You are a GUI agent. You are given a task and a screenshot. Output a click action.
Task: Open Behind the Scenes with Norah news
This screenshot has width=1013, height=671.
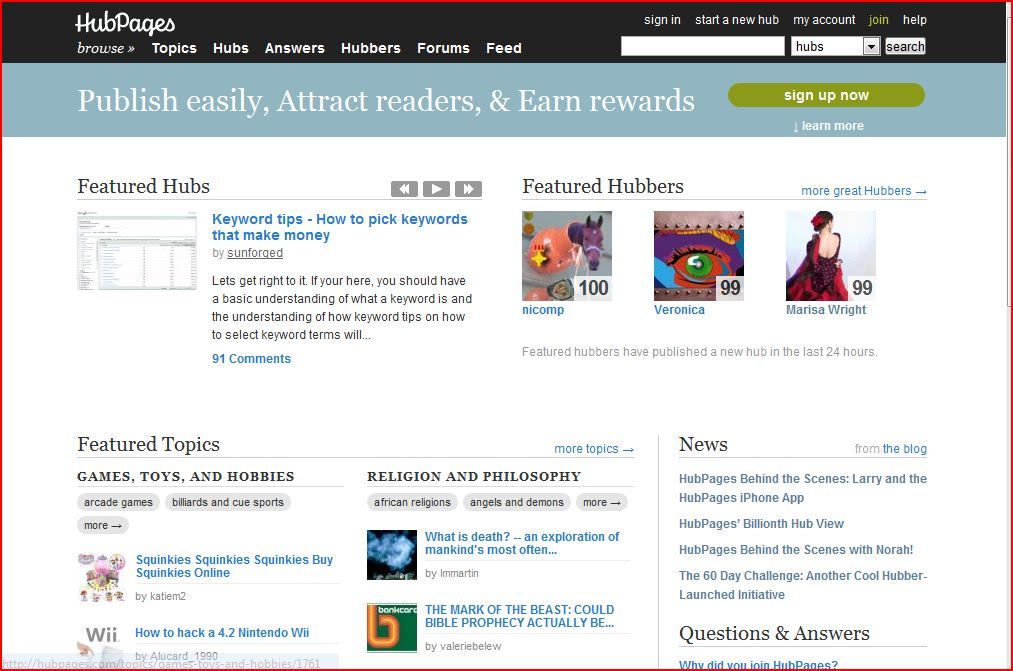click(x=796, y=550)
